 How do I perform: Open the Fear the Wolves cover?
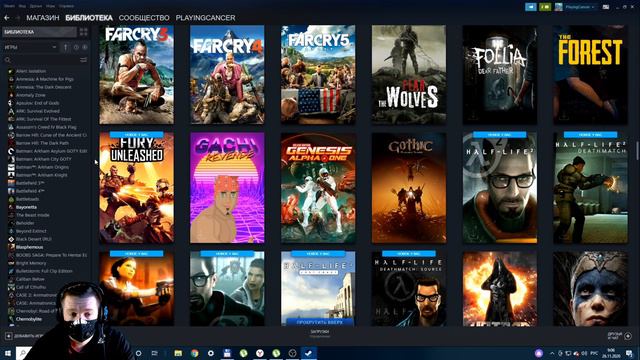tap(409, 75)
